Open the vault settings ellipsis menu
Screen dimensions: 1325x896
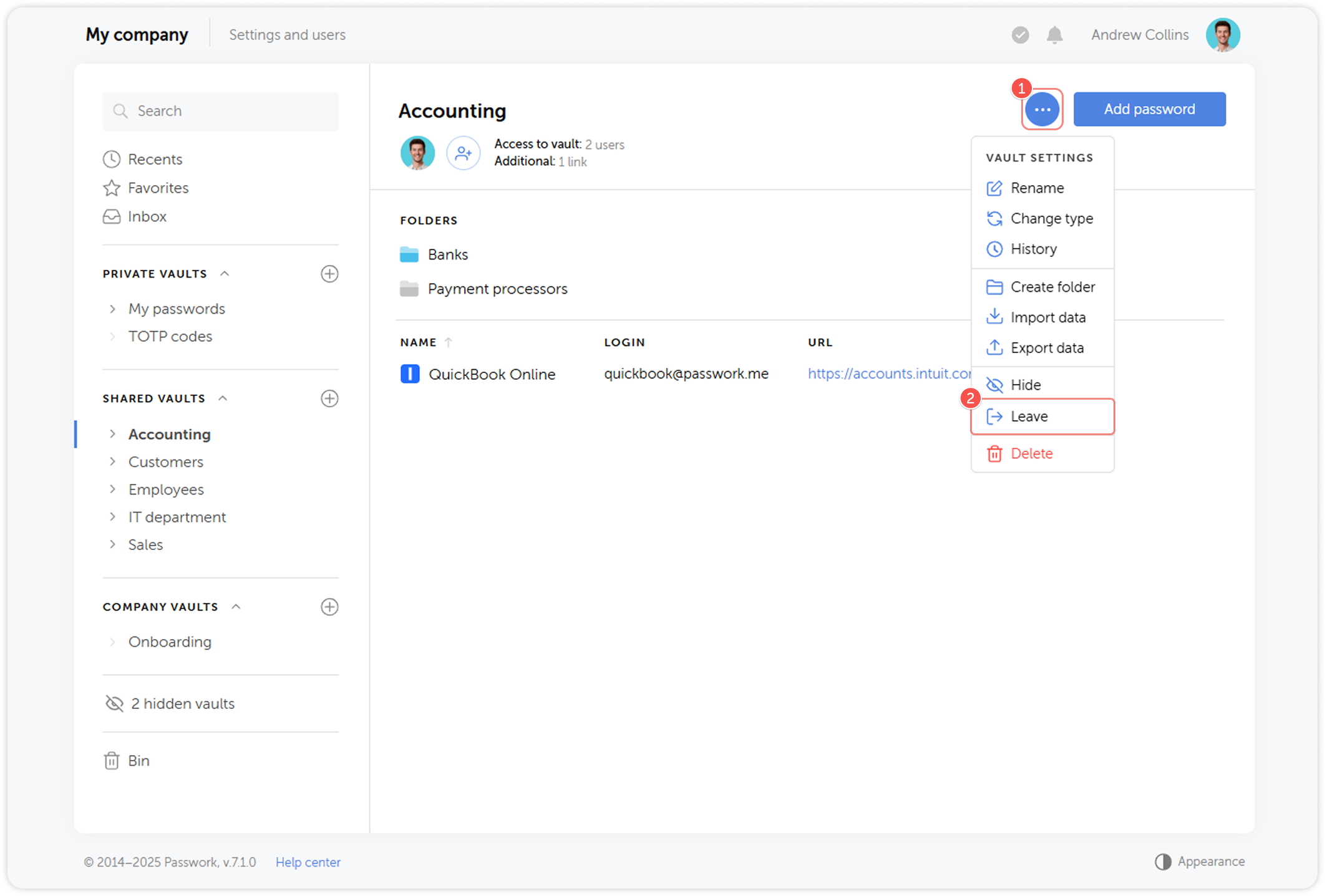(1041, 109)
